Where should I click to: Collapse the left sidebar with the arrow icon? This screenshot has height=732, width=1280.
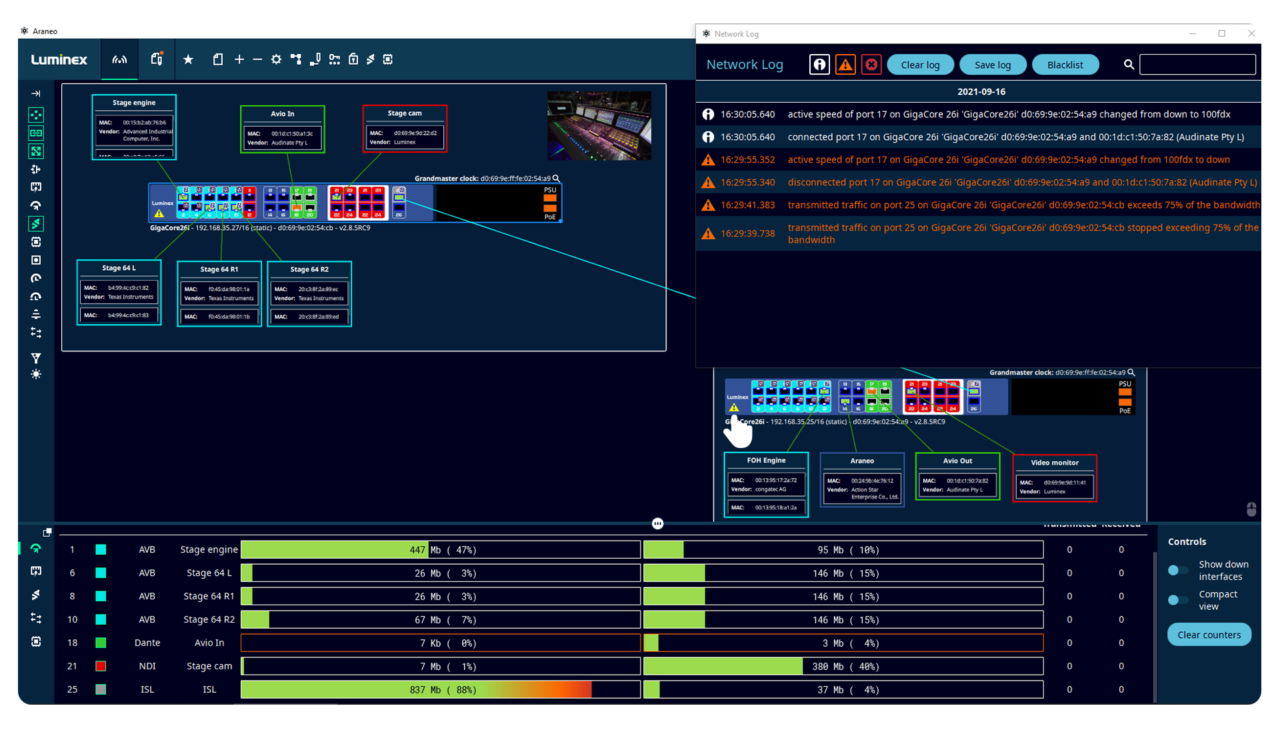click(x=36, y=94)
